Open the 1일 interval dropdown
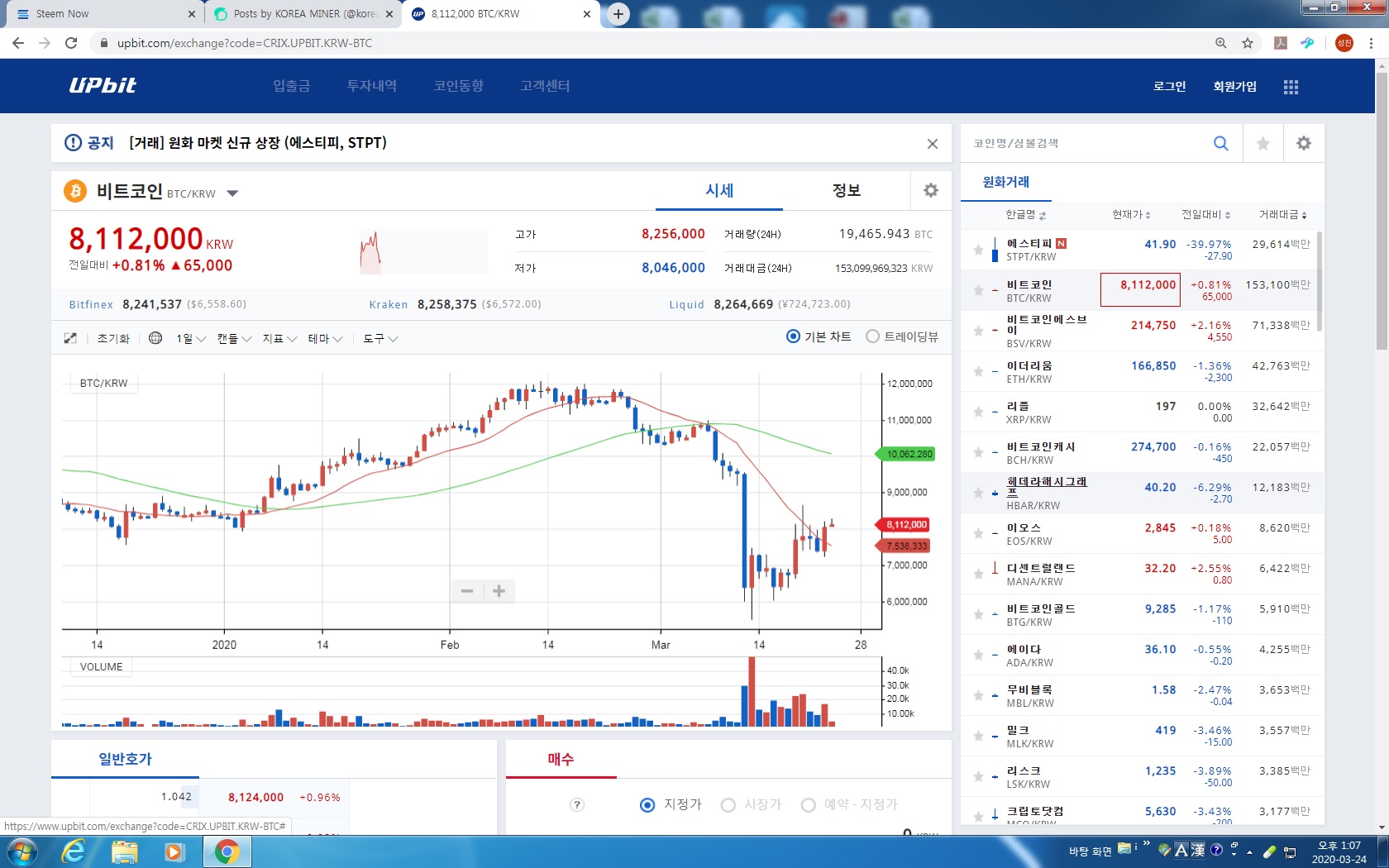Image resolution: width=1389 pixels, height=868 pixels. [x=191, y=339]
